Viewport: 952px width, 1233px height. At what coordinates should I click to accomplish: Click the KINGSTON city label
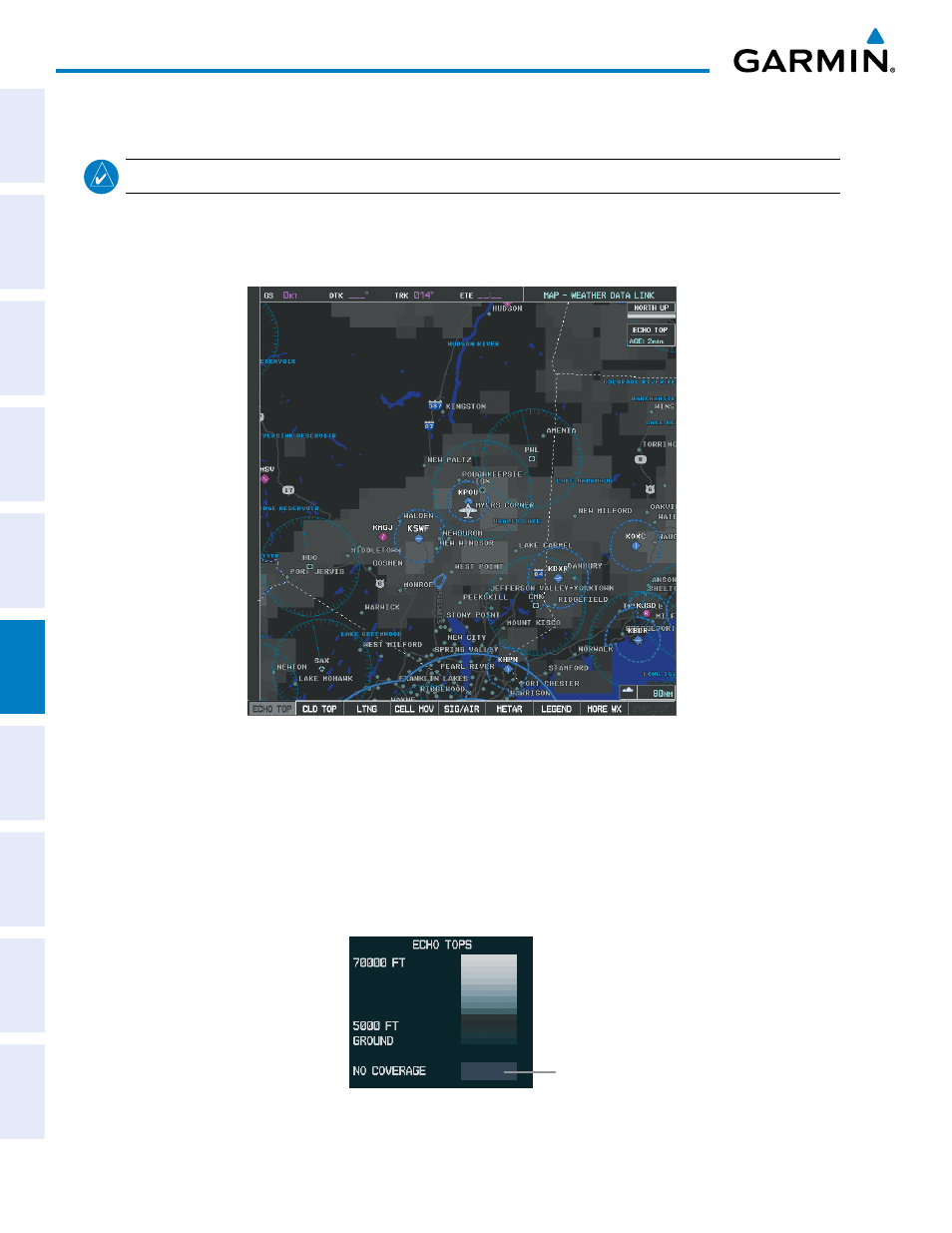[466, 406]
